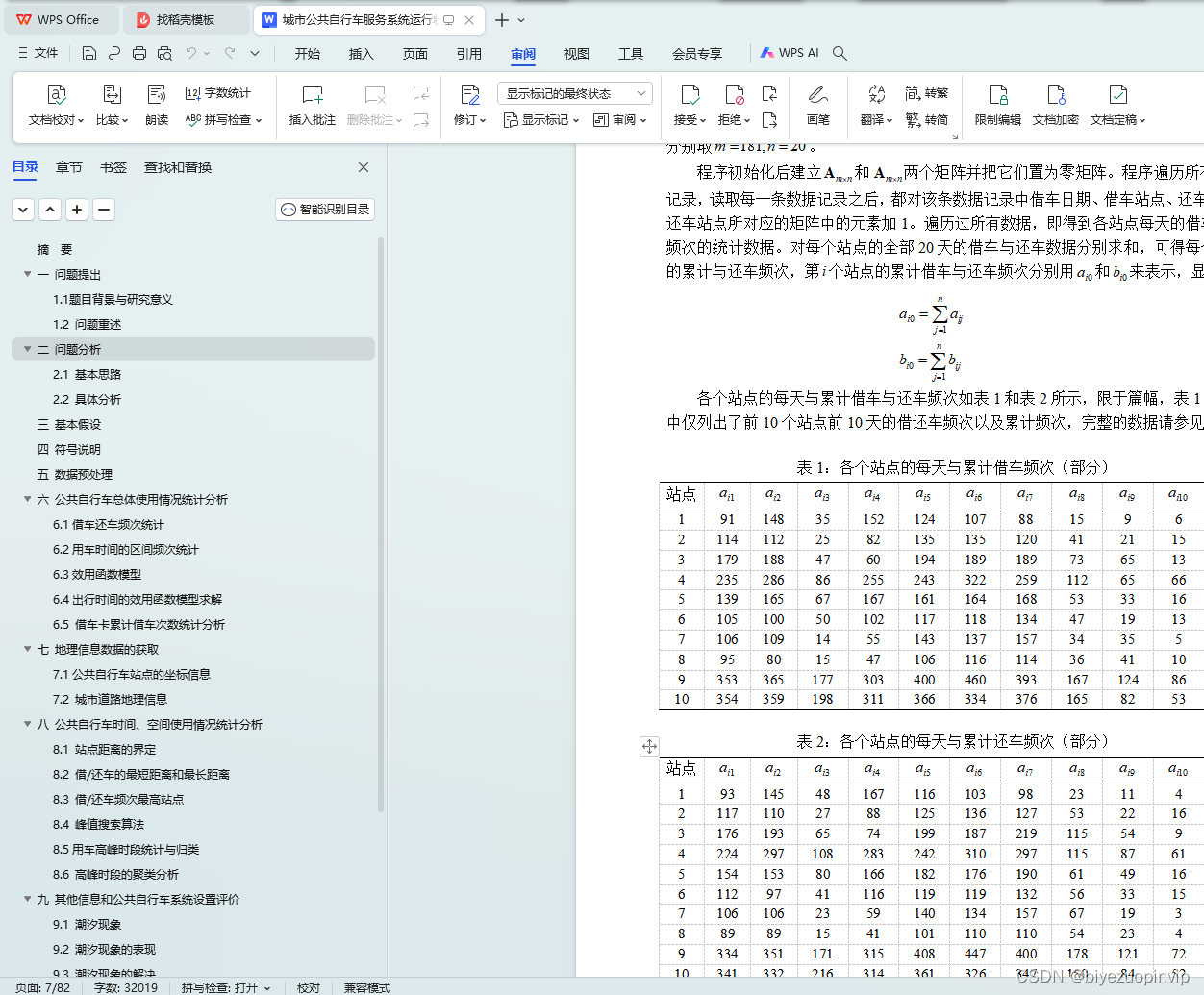Click the save icon in quick toolbar
The image size is (1204, 995).
coord(89,53)
